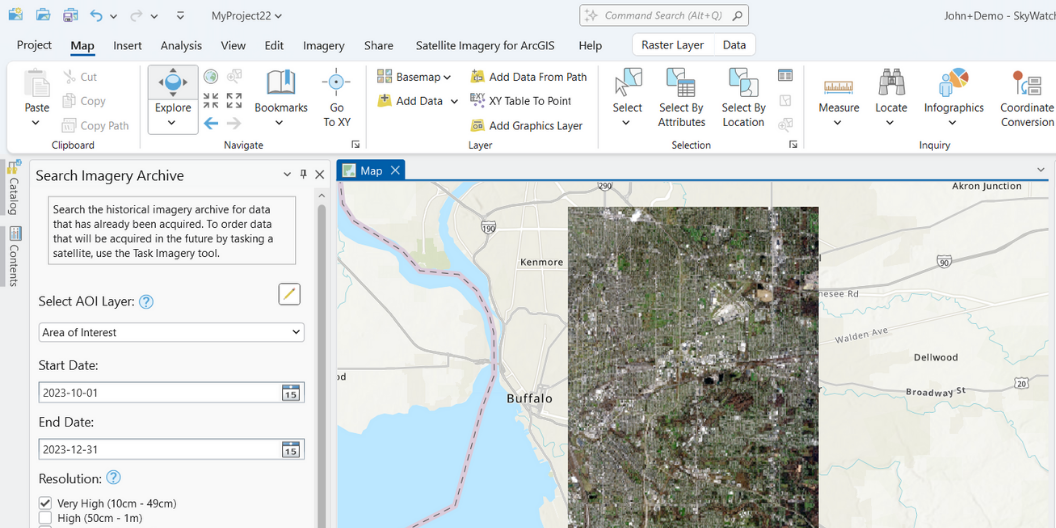Click the Copy button
Image resolution: width=1056 pixels, height=528 pixels.
pos(84,101)
